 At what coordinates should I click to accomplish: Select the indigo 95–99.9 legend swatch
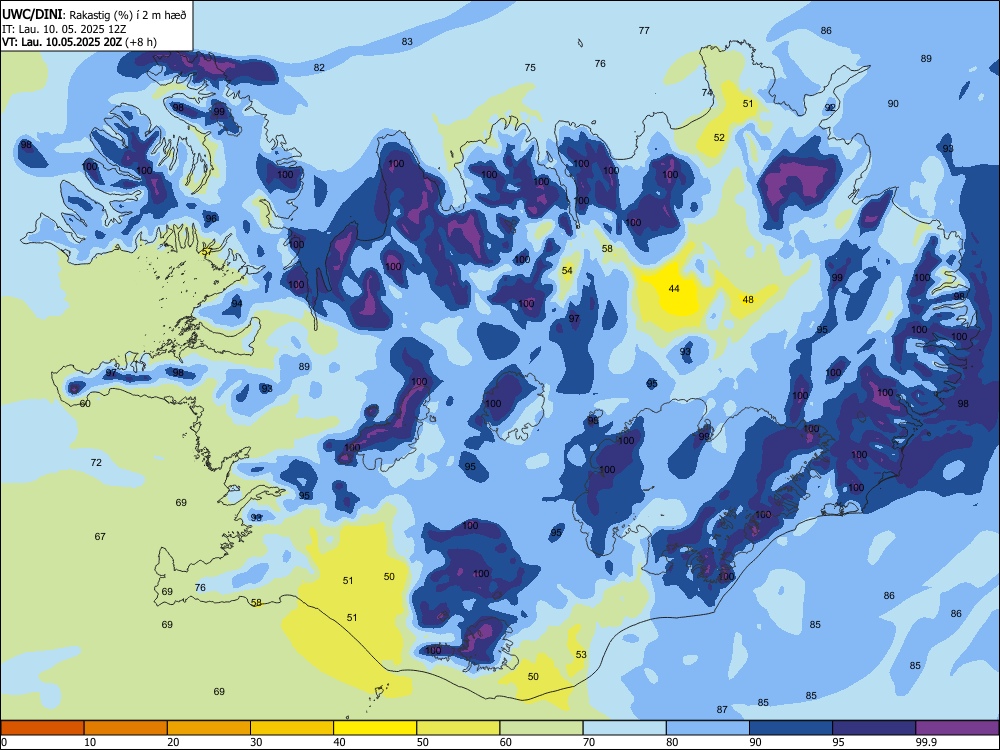(x=874, y=728)
